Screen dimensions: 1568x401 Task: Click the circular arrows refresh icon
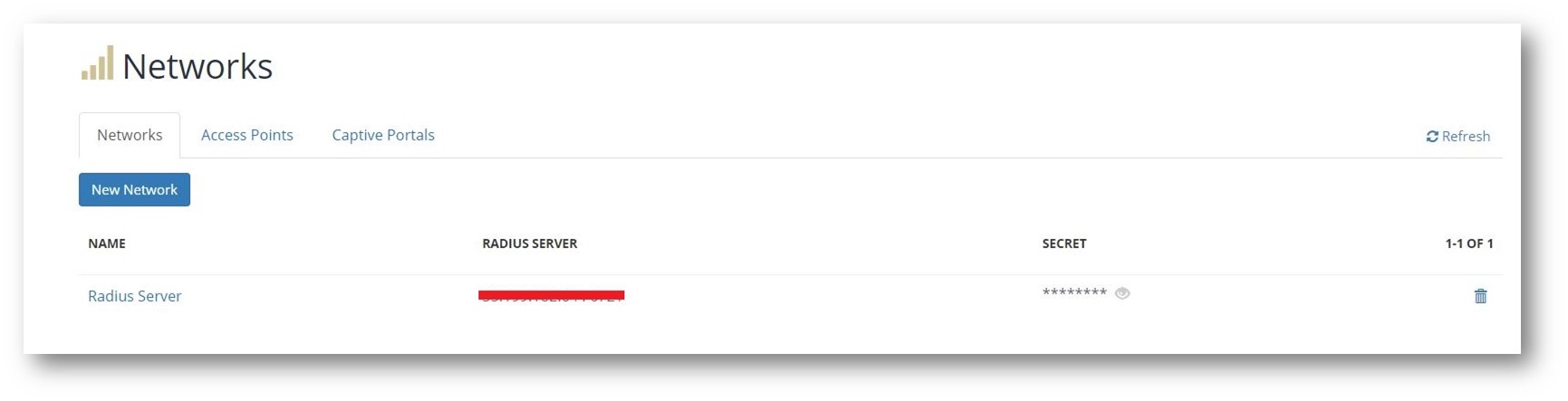pos(1432,137)
